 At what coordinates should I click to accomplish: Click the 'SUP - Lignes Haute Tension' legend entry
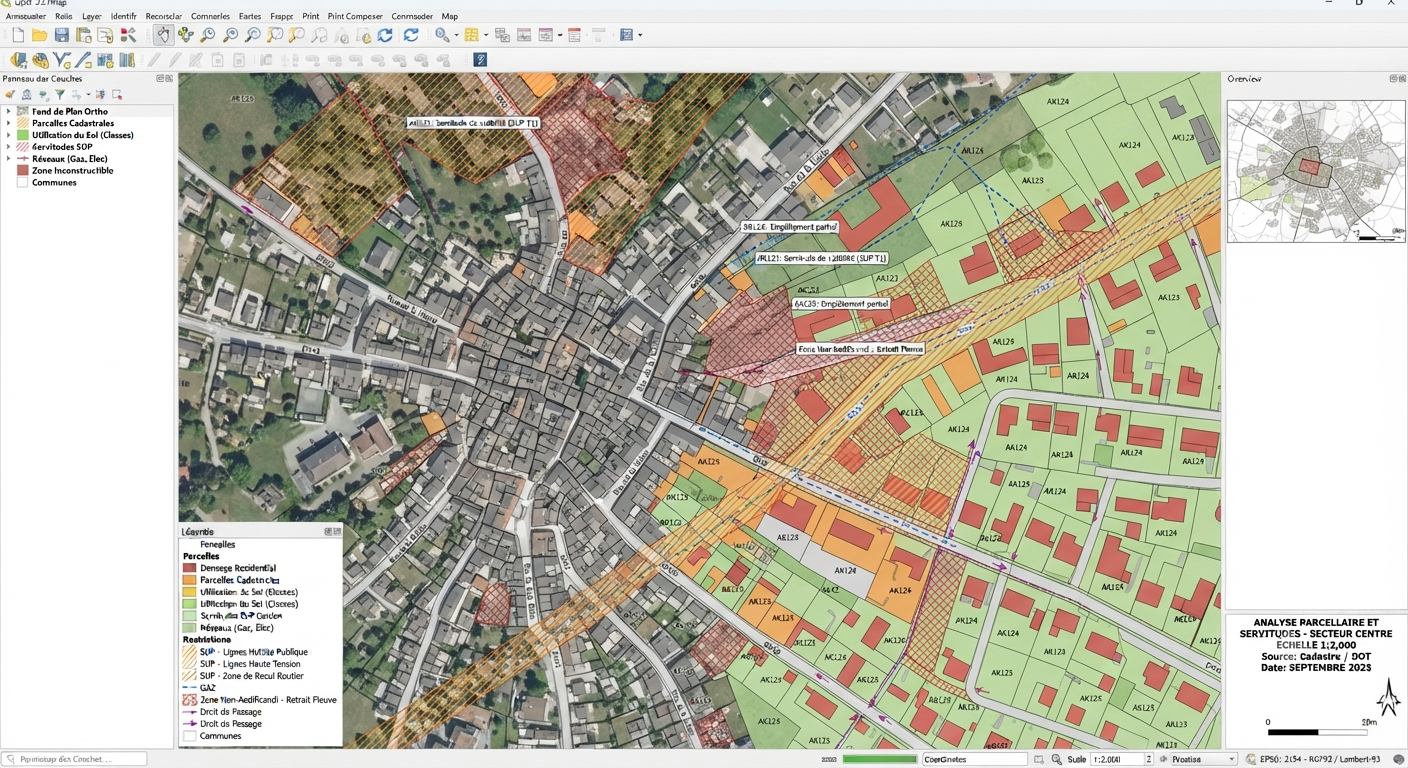[x=250, y=664]
